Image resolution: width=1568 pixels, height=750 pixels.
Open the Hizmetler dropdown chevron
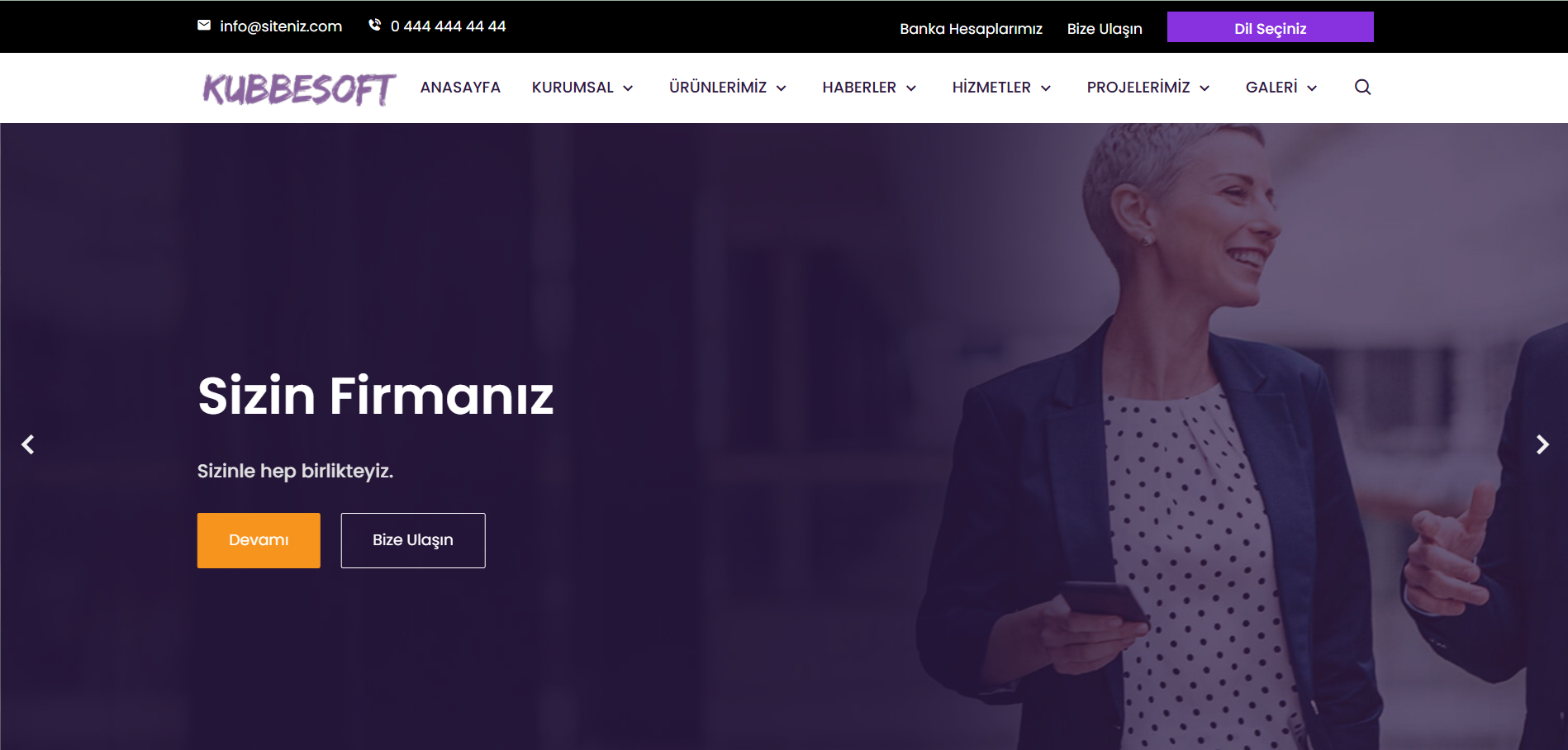(x=1046, y=88)
